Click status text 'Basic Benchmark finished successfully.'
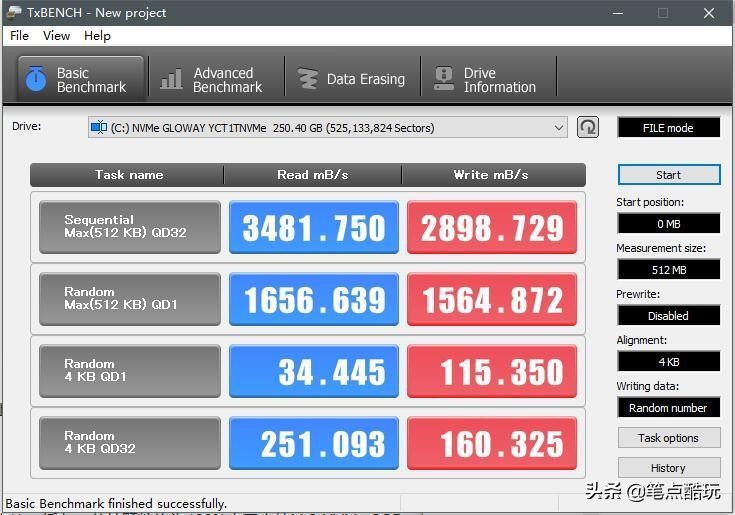This screenshot has height=515, width=735. (x=116, y=504)
